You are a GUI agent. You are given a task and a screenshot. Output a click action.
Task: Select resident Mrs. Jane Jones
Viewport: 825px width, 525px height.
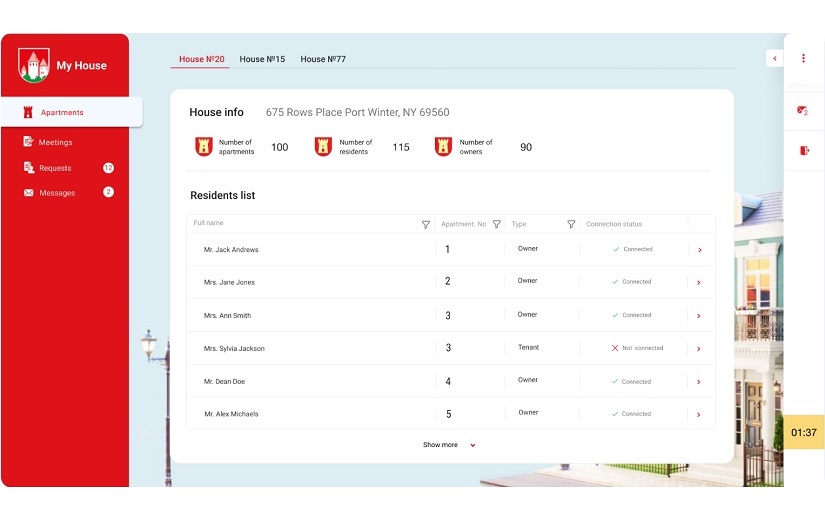229,282
